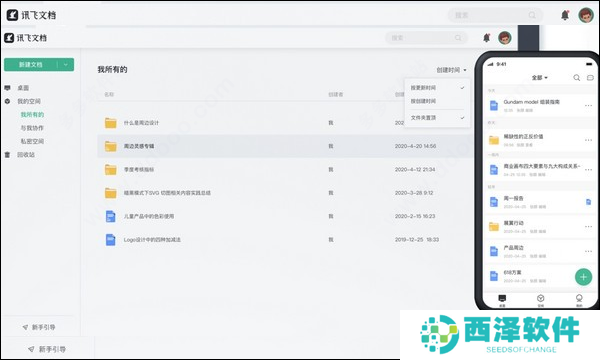The width and height of the screenshot is (600, 360).
Task: Click the enlarged 讯飞文档 logo
Action: (x=31, y=15)
